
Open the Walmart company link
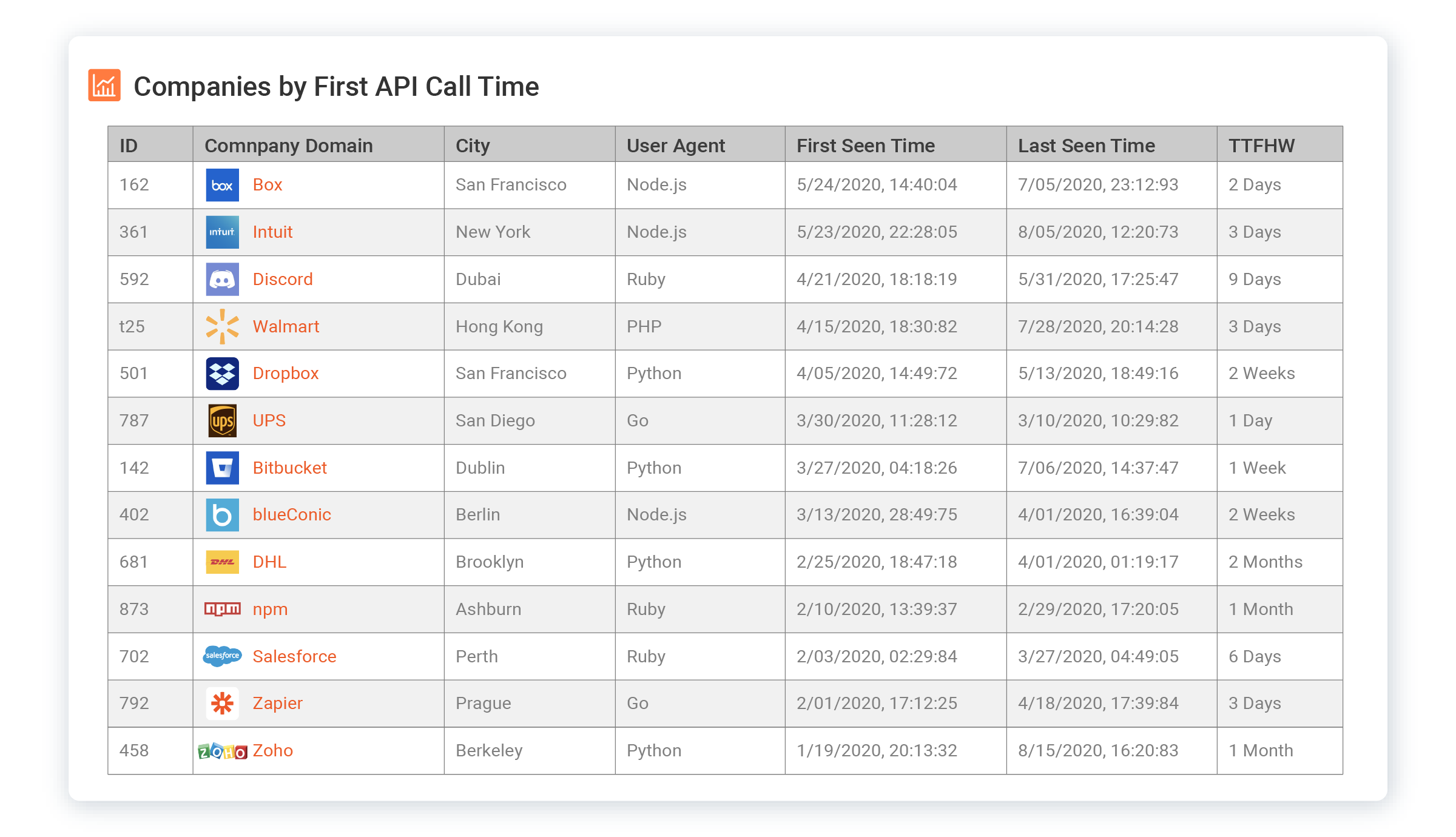coord(286,326)
